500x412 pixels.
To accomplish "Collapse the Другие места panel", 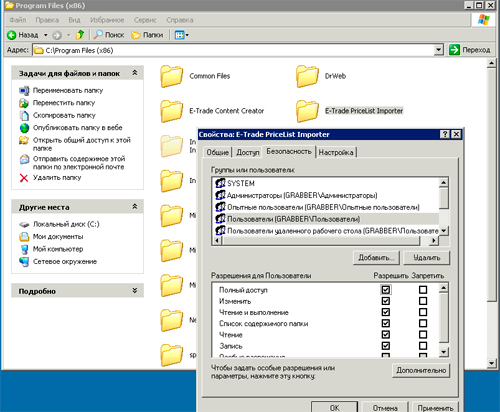I will (x=135, y=207).
